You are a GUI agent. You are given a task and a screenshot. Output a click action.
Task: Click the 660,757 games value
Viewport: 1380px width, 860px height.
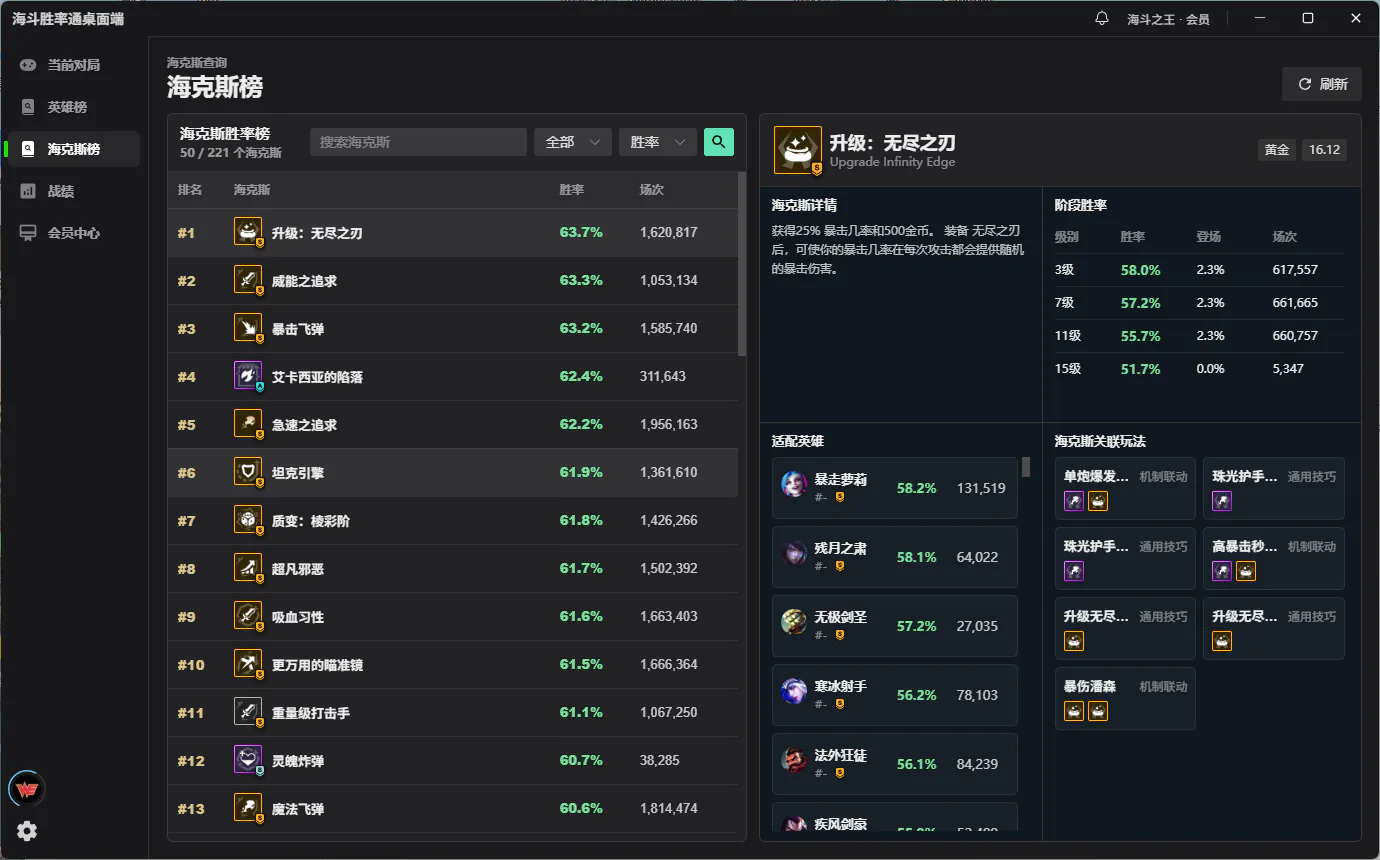(x=1295, y=336)
